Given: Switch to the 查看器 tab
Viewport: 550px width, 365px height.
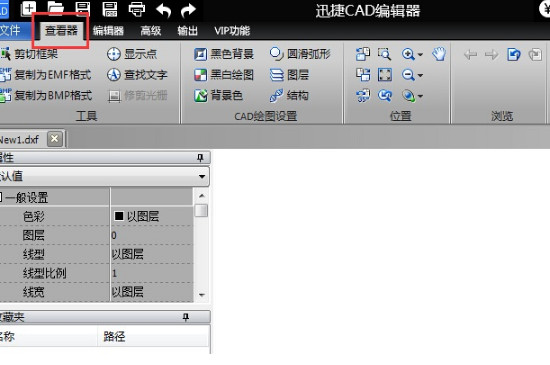Looking at the screenshot, I should [61, 31].
